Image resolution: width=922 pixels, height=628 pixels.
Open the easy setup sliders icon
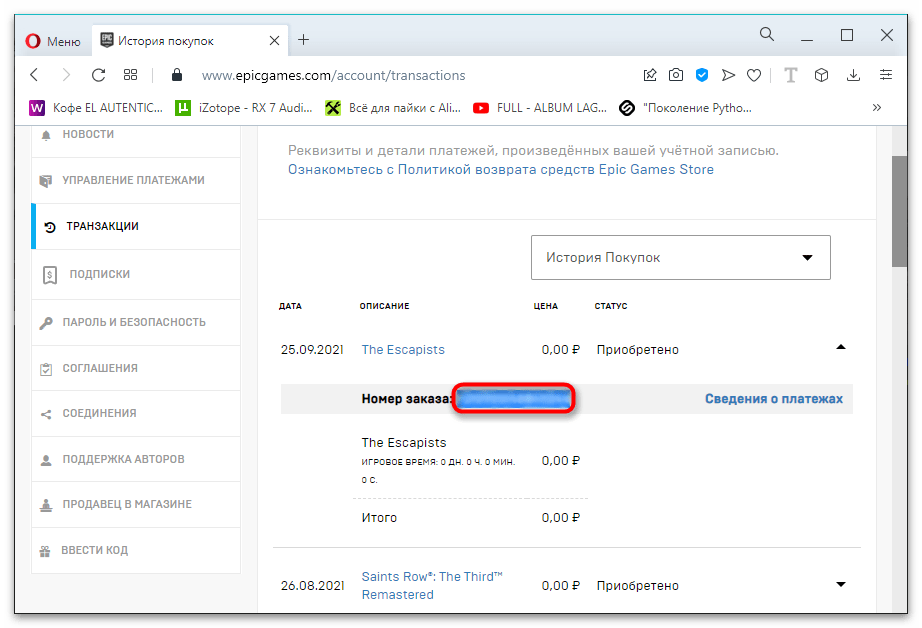[886, 75]
